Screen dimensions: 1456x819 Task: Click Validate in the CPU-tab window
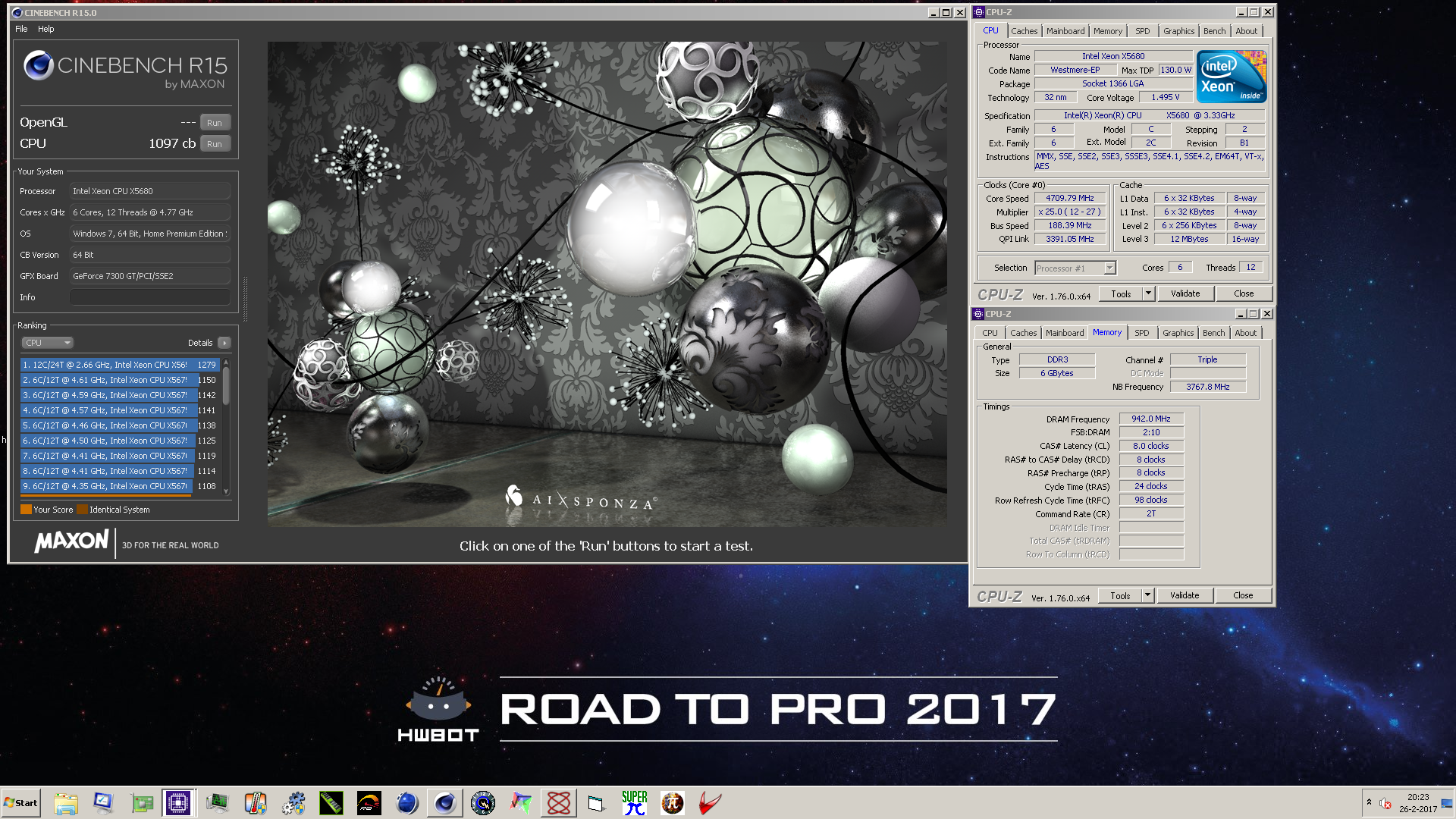click(1185, 293)
